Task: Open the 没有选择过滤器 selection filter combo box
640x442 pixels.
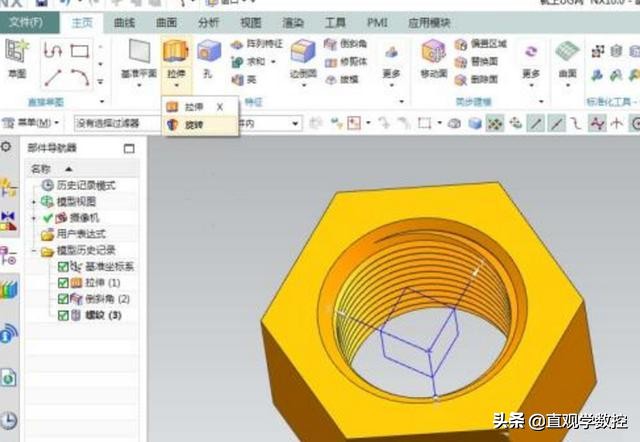Action: coord(118,123)
